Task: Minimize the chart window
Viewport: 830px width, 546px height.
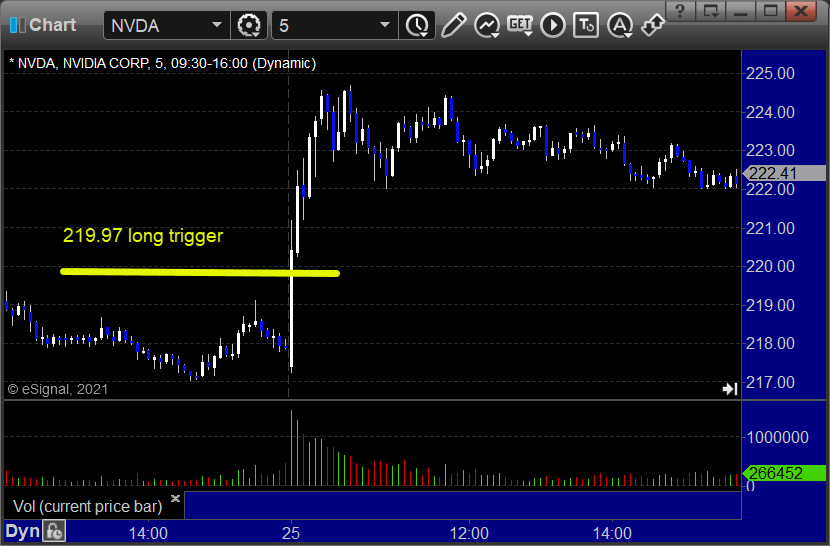Action: tap(741, 11)
